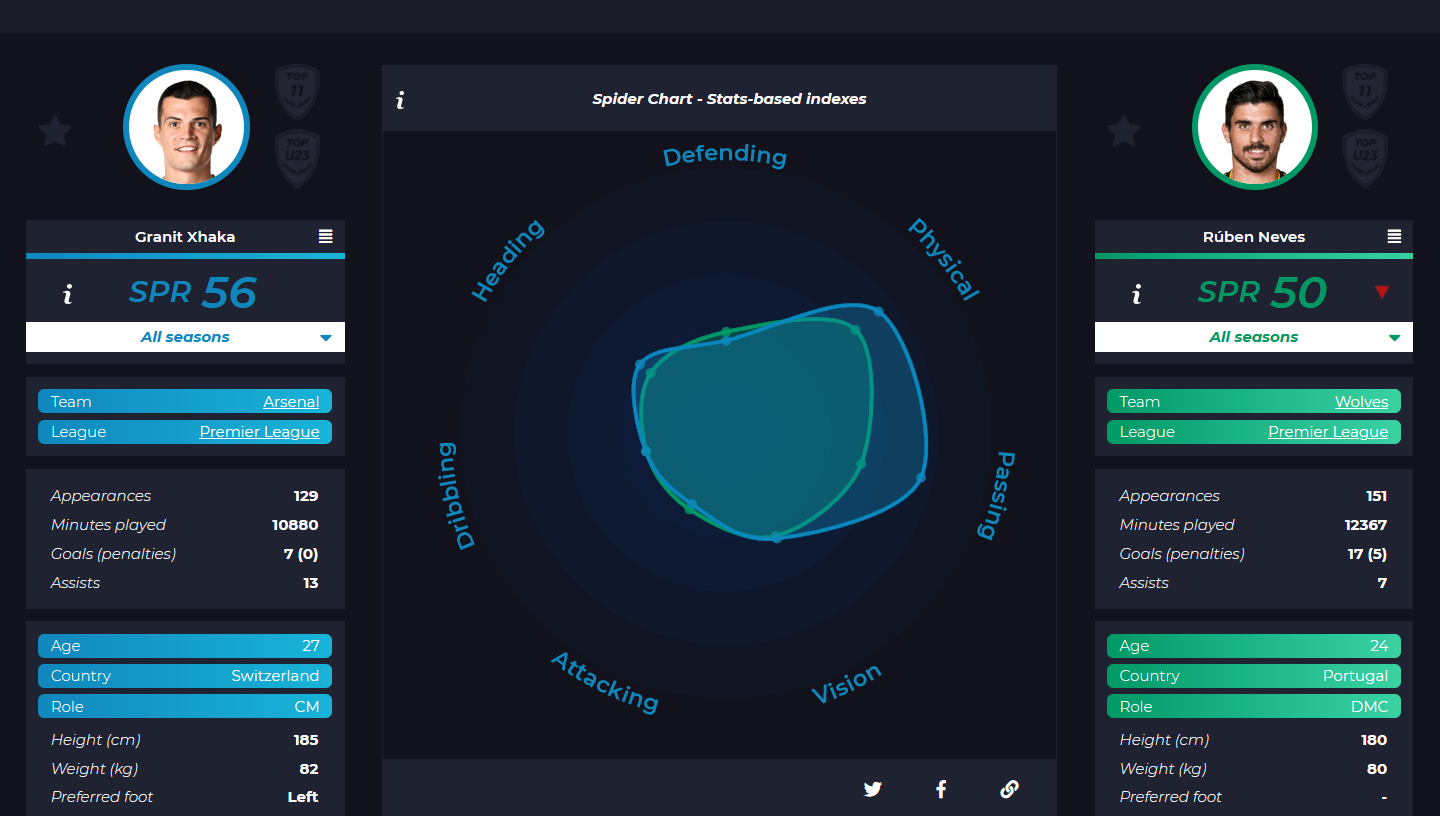The height and width of the screenshot is (816, 1440).
Task: Click the favorite star next to Rúben Neves
Action: (1124, 131)
